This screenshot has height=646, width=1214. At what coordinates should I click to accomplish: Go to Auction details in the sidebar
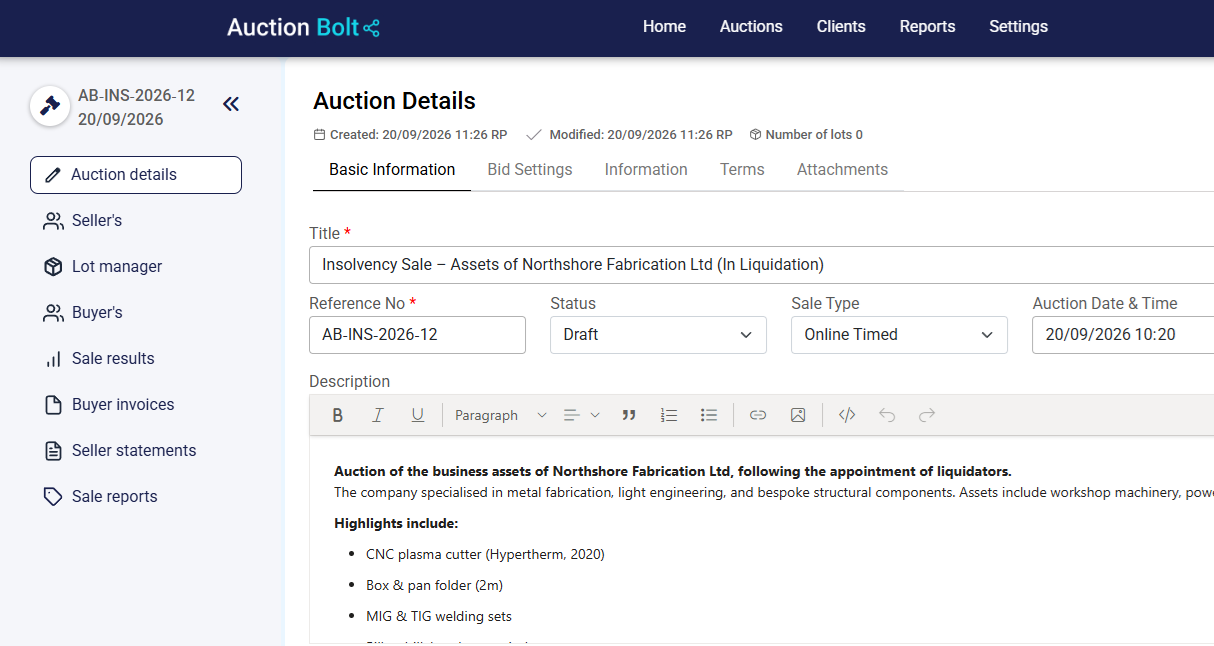point(136,175)
